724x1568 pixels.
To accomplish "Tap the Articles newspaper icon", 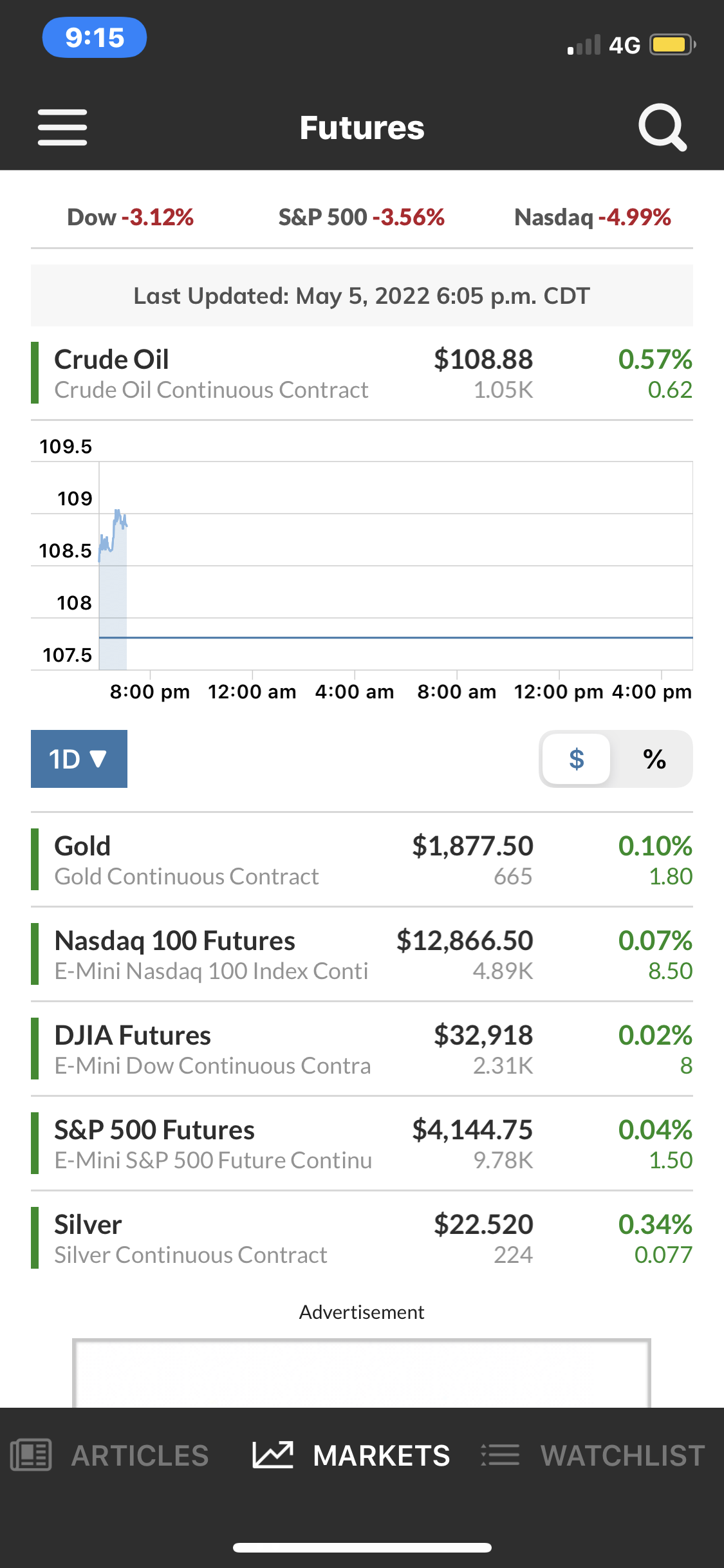I will tap(31, 1455).
